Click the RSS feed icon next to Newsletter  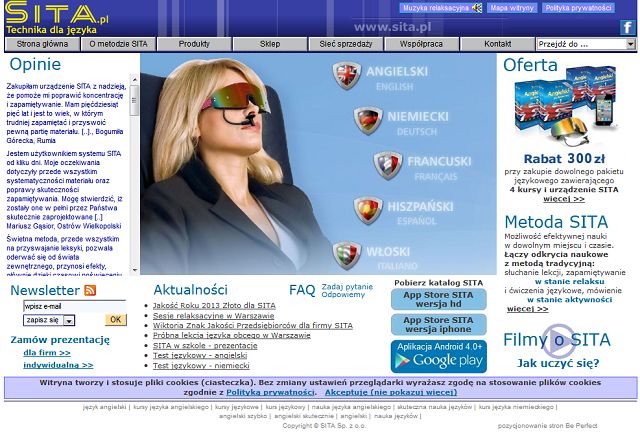point(90,290)
